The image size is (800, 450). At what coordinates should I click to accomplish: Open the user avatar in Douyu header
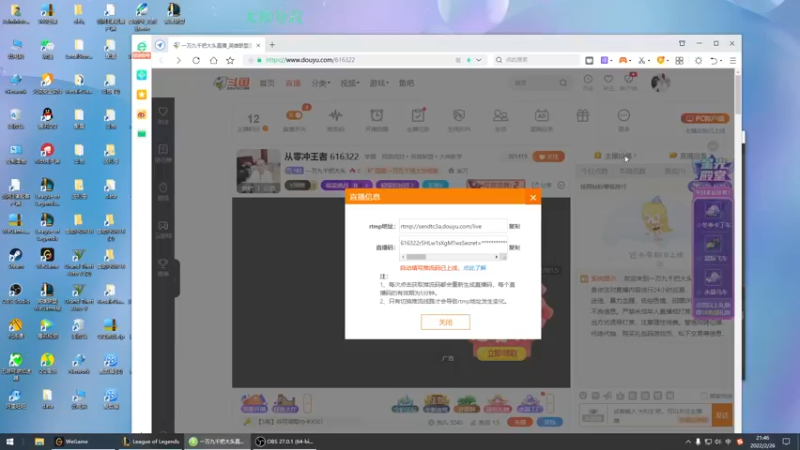660,82
